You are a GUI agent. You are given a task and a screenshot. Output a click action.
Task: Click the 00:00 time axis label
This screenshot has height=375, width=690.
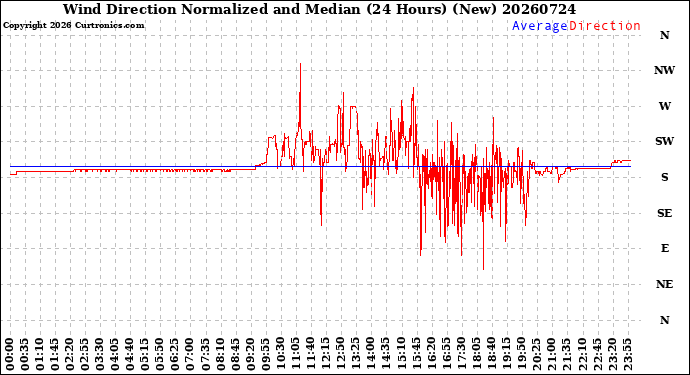(x=10, y=354)
